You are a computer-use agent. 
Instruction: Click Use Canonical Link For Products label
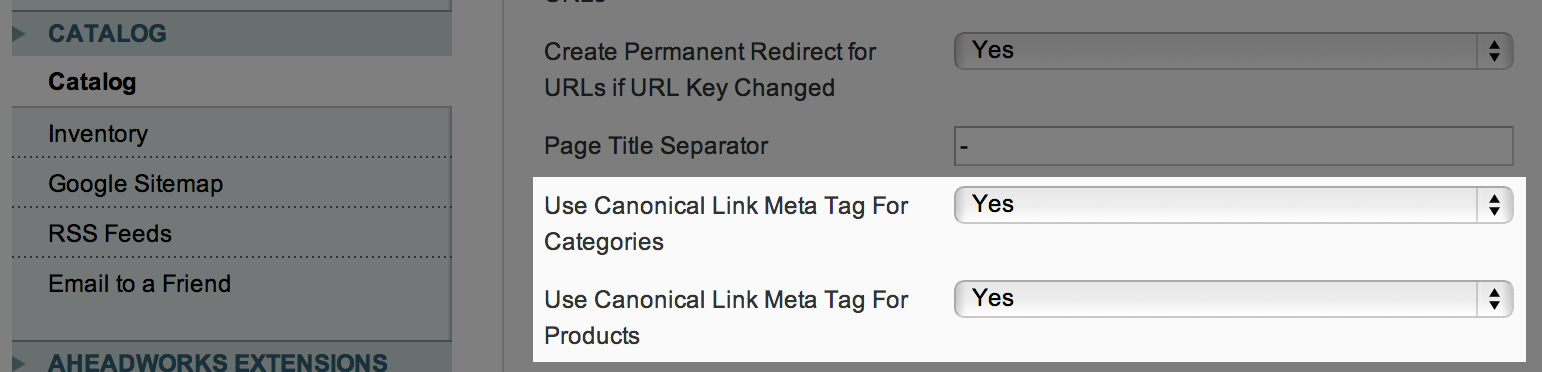tap(726, 317)
